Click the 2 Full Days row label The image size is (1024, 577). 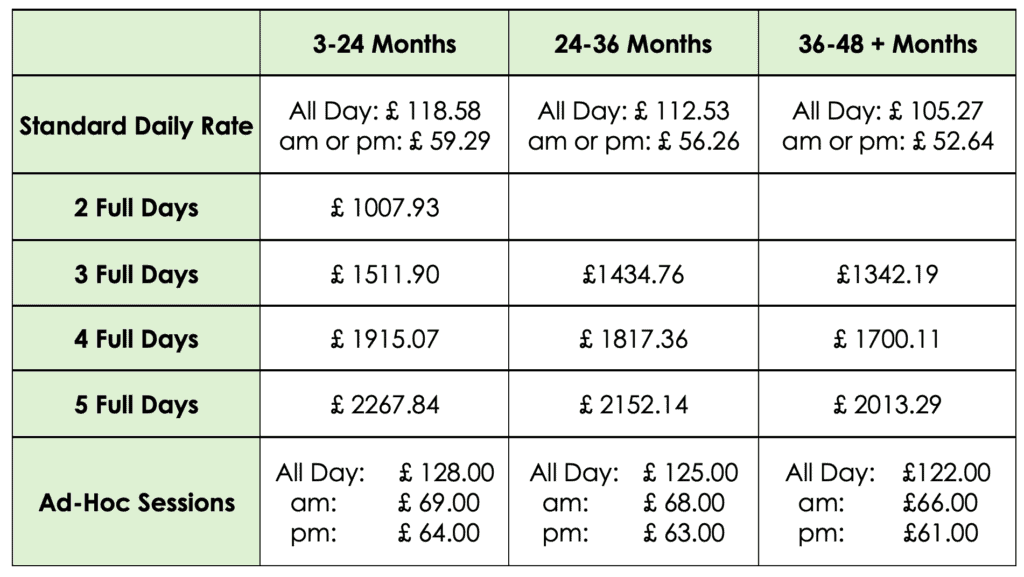136,207
